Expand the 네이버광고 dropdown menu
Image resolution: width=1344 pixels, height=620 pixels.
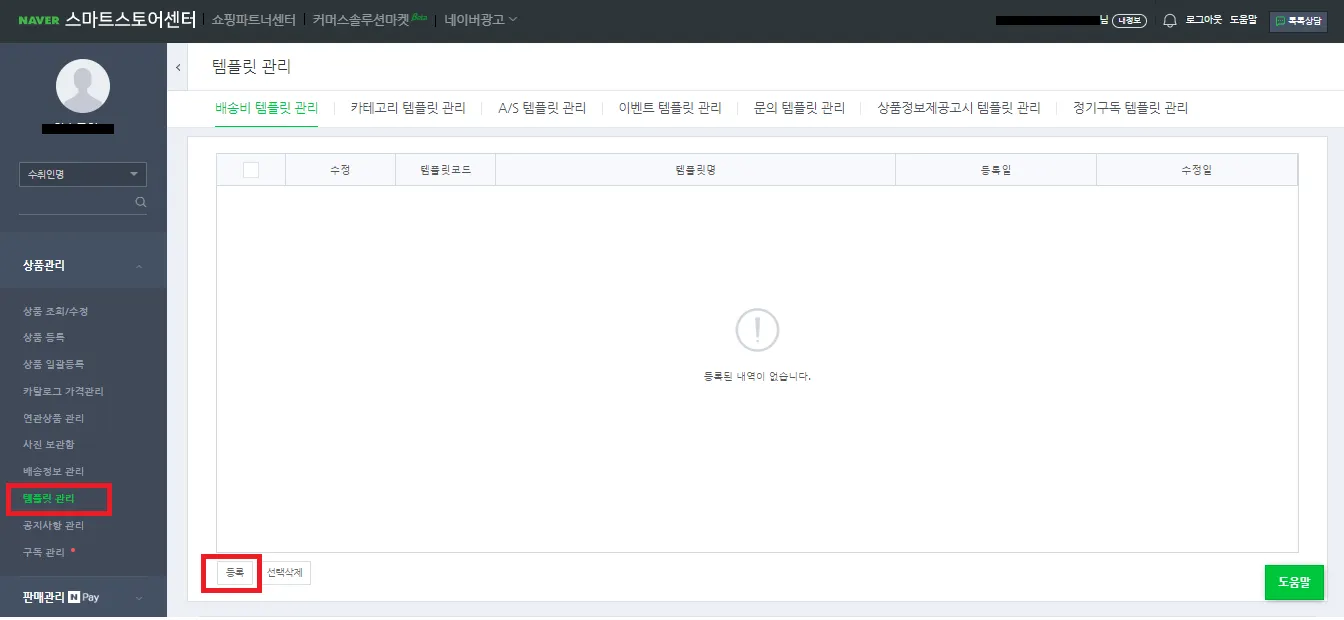481,19
